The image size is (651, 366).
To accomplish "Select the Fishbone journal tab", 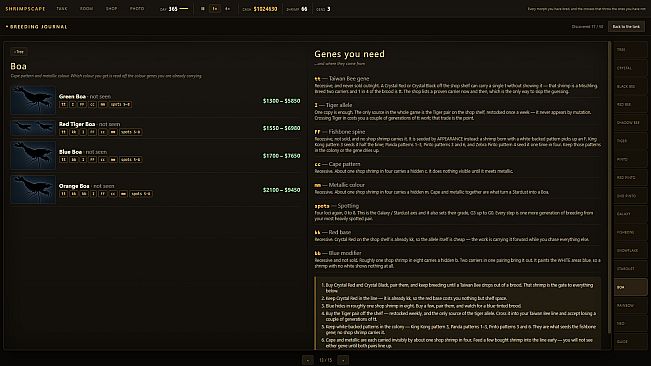I will (x=630, y=232).
